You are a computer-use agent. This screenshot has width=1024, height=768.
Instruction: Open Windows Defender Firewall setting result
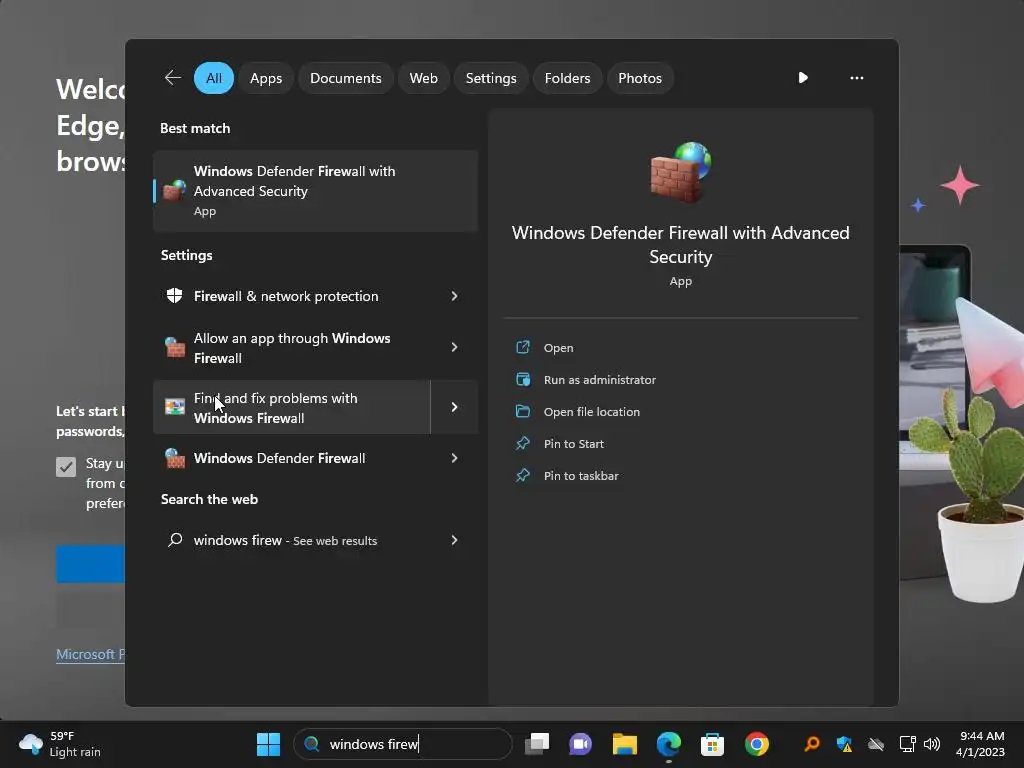coord(292,458)
